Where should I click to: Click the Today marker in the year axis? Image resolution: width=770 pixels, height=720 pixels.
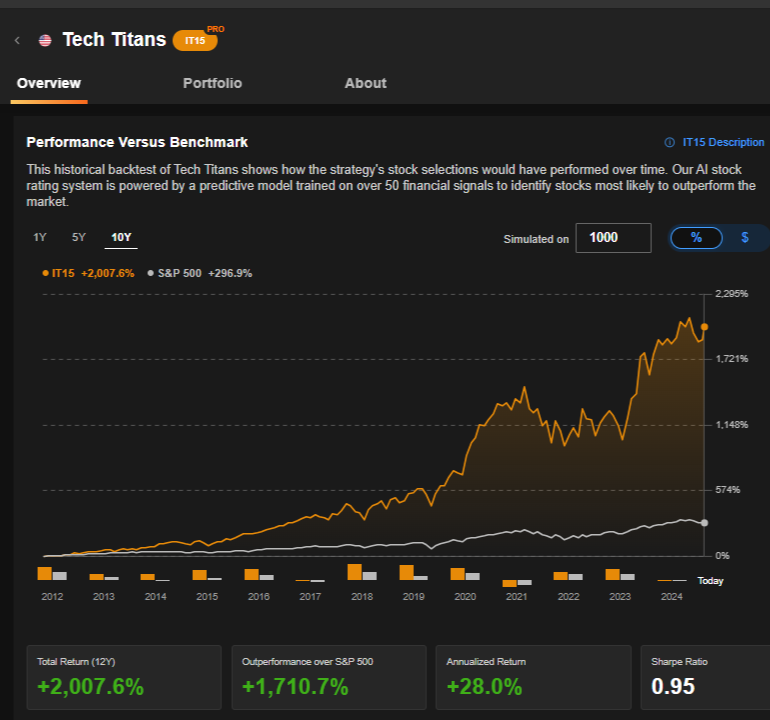click(709, 581)
